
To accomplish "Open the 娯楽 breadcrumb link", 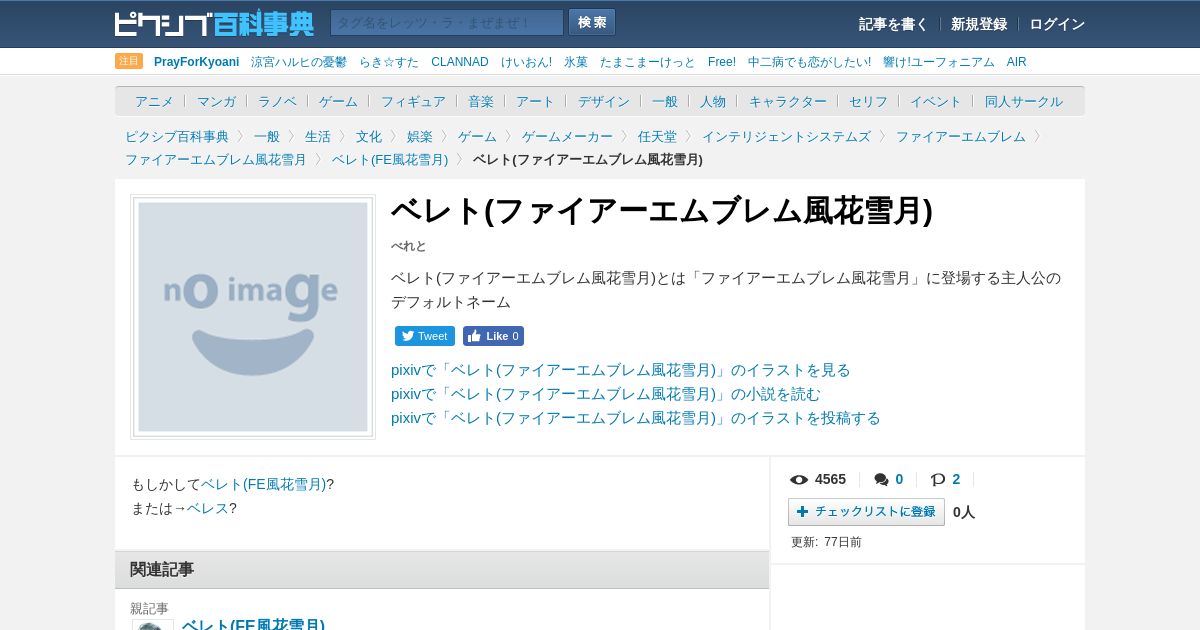I will (x=420, y=136).
